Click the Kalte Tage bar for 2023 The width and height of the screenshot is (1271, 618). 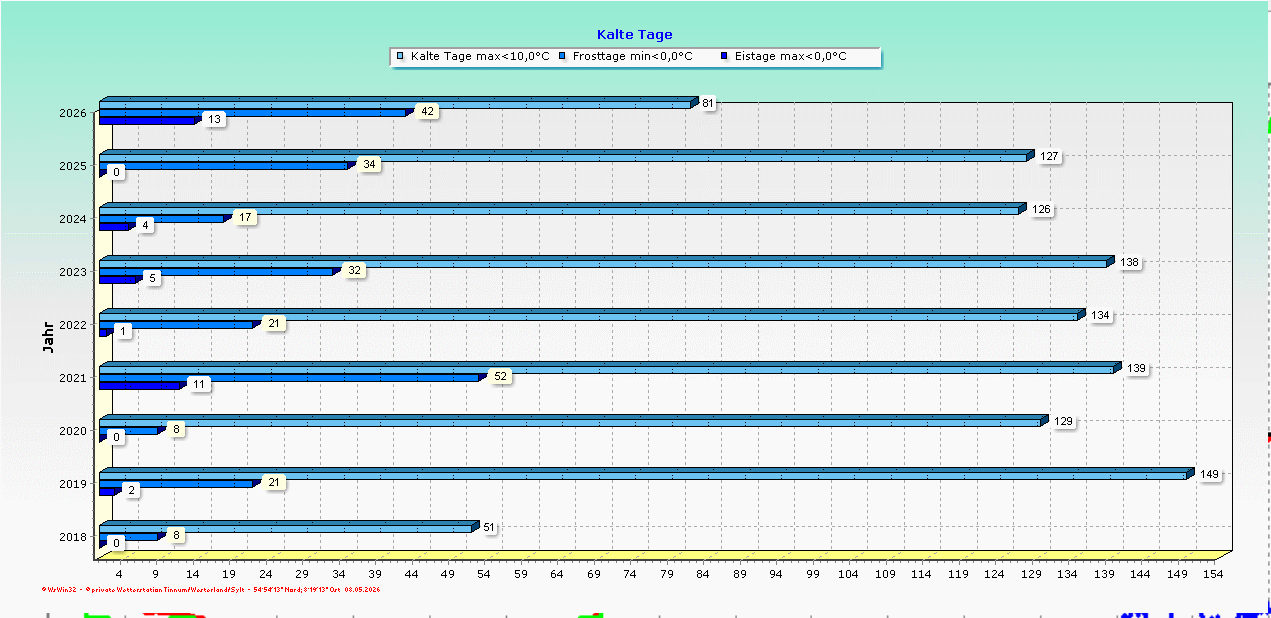(x=605, y=262)
